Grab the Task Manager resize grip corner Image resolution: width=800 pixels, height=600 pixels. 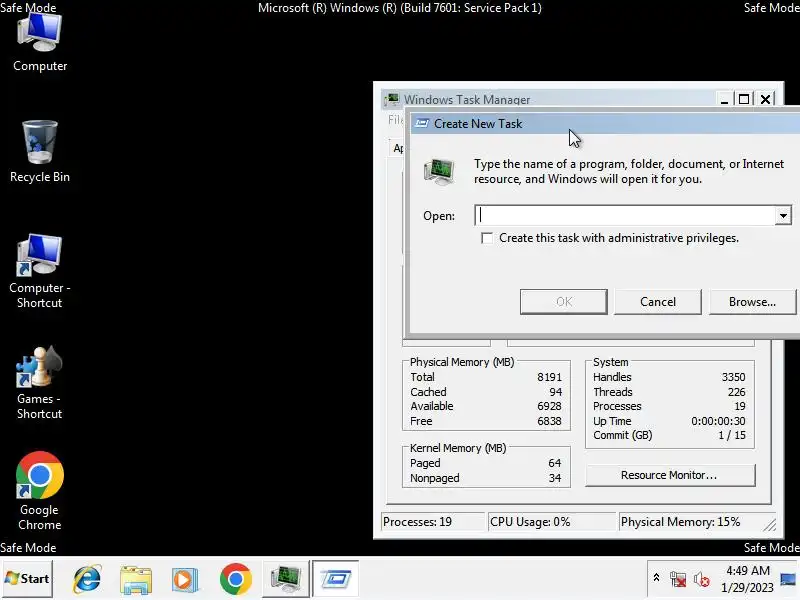(x=770, y=525)
